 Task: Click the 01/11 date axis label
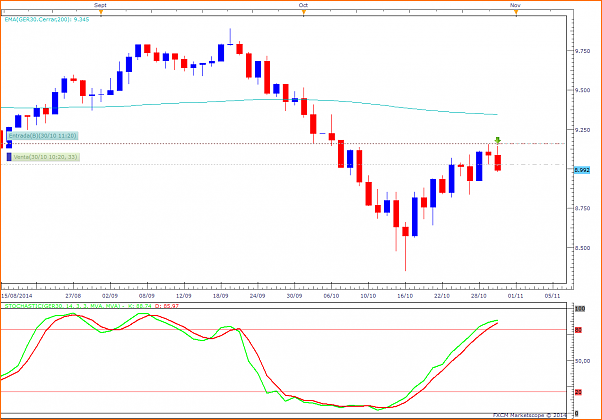(516, 296)
